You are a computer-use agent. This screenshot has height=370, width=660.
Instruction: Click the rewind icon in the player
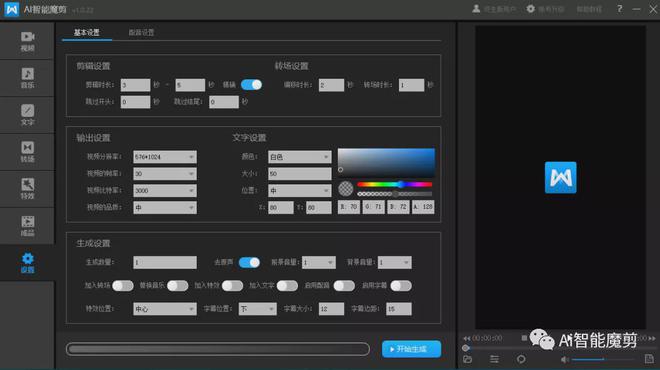pos(466,338)
